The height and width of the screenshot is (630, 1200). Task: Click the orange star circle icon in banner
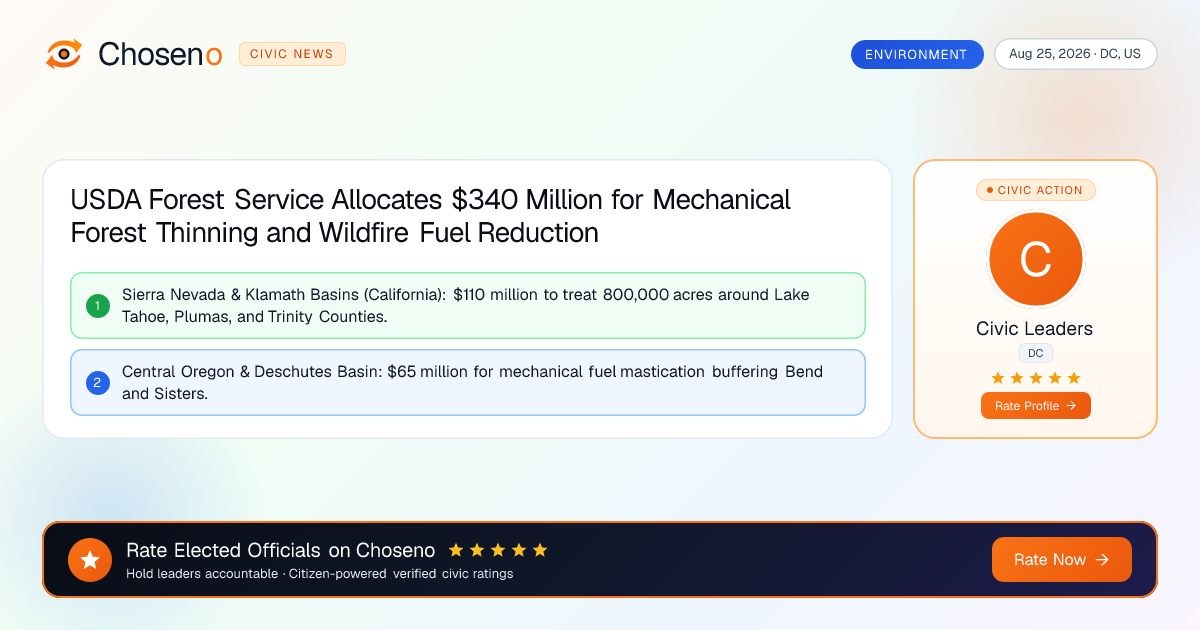(90, 560)
